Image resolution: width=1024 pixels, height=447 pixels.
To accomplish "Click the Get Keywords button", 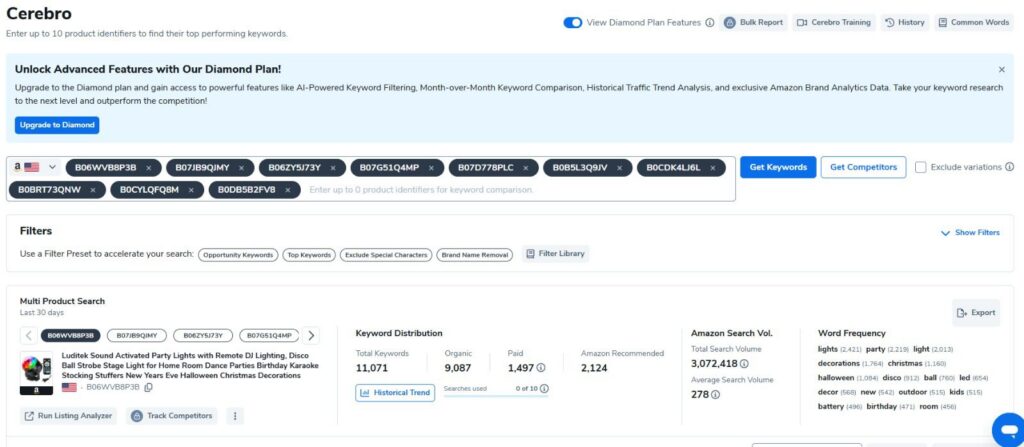I will pos(777,167).
